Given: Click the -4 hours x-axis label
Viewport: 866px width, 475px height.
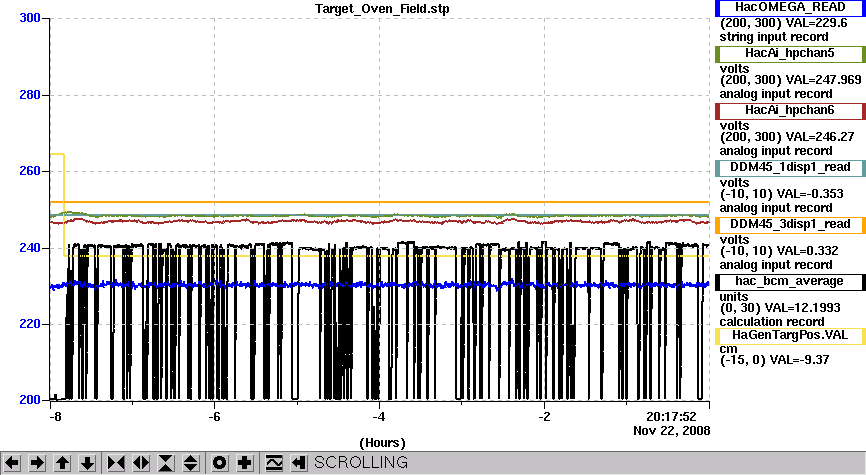Looking at the screenshot, I should tap(379, 416).
